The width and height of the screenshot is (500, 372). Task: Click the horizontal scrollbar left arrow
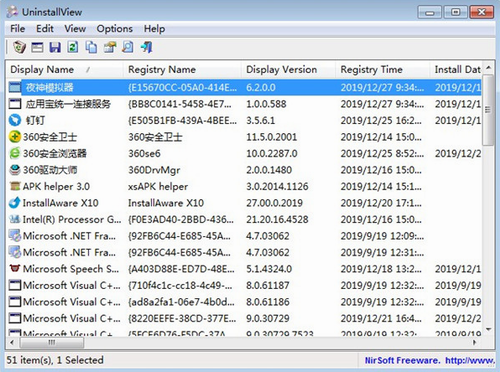[x=12, y=342]
